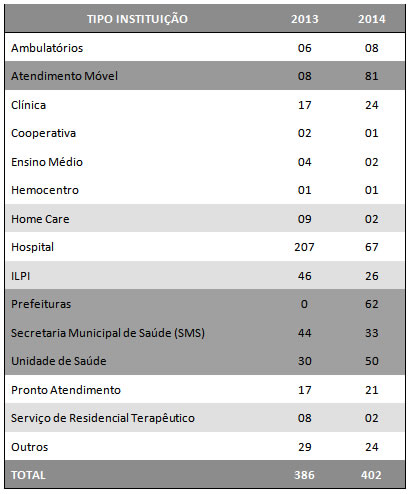Click the 81 value for Atendimento Móvel

point(372,76)
